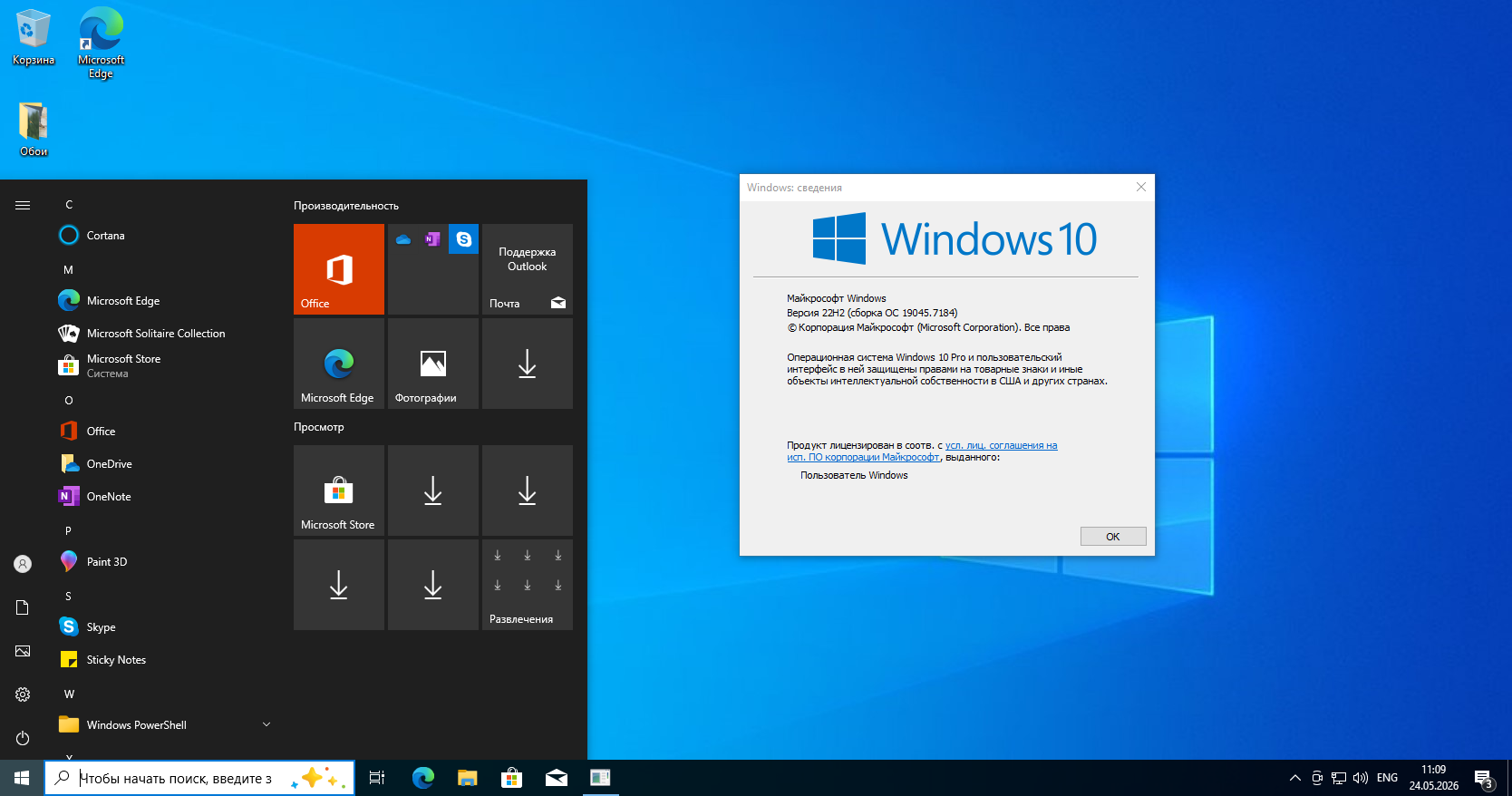Open the user account icon in Start rail
The width and height of the screenshot is (1512, 796).
coord(23,564)
